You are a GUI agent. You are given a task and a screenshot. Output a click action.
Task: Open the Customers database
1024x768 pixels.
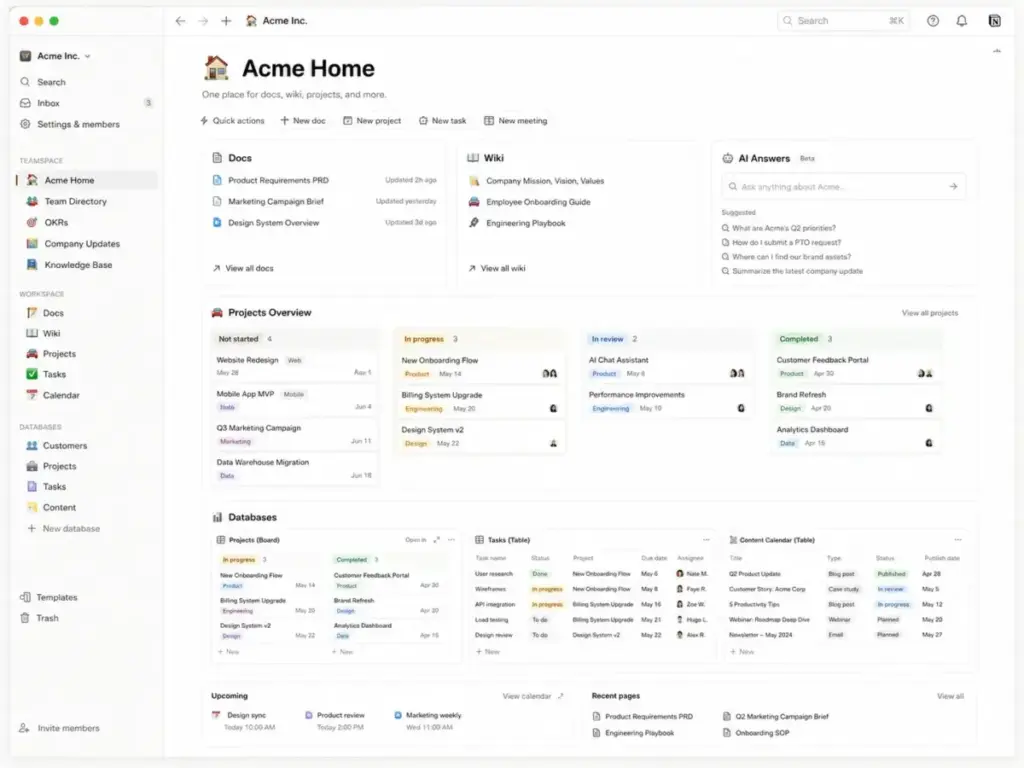coord(64,446)
